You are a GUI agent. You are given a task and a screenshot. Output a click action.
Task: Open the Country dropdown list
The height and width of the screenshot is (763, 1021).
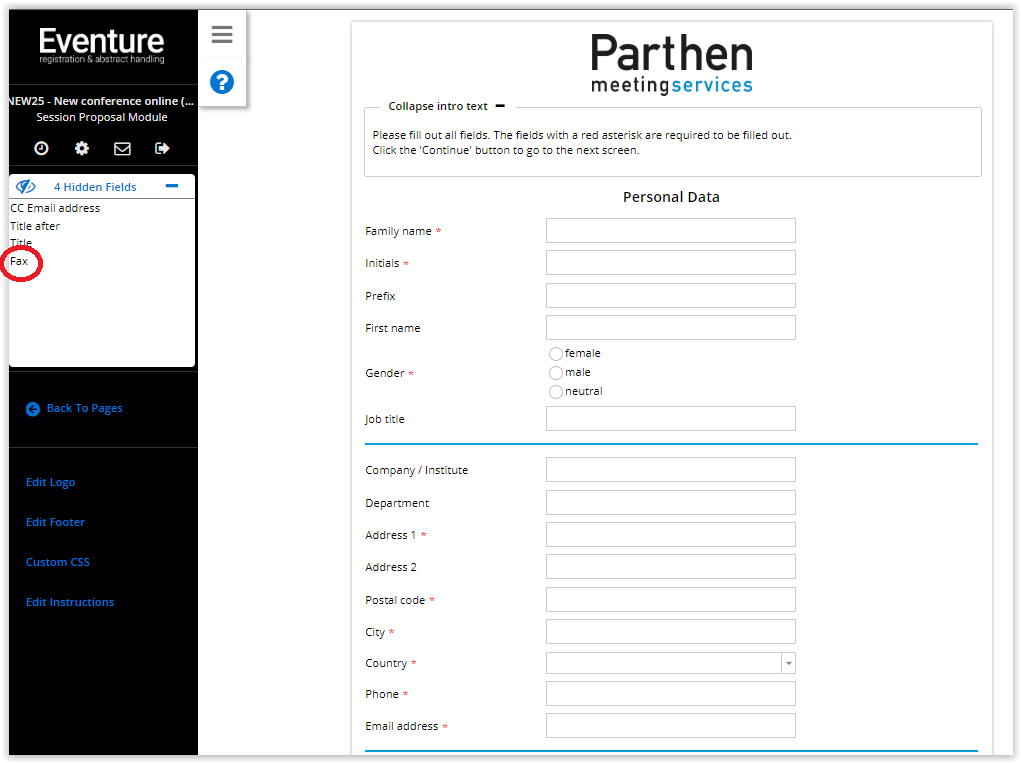click(788, 663)
